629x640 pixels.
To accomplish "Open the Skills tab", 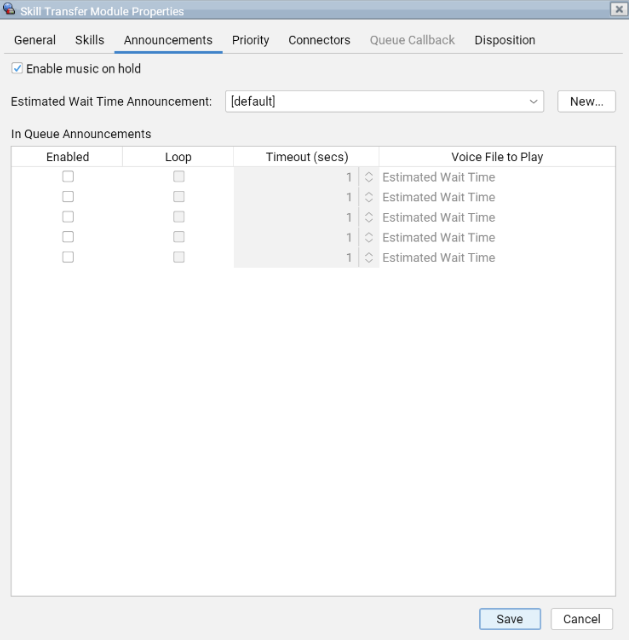I will pos(89,40).
